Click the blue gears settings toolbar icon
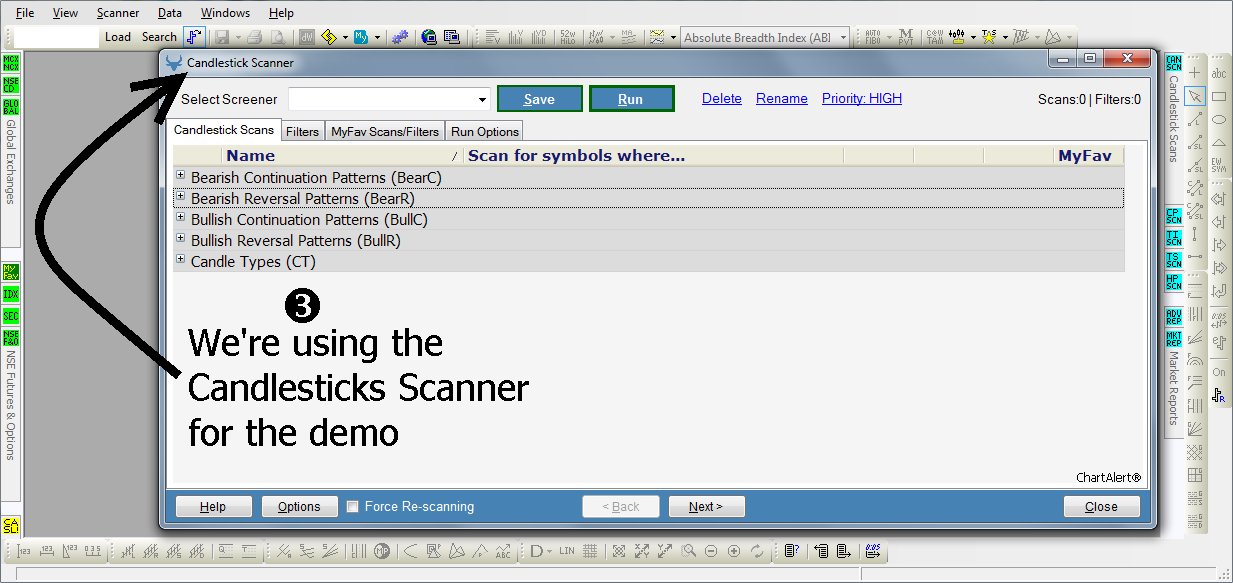 400,37
